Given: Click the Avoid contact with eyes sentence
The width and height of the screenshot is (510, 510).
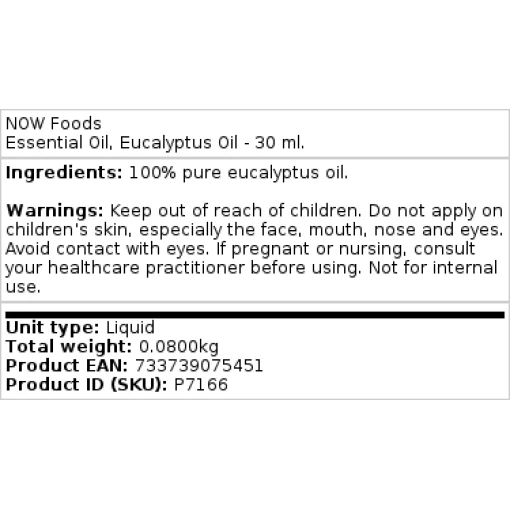Looking at the screenshot, I should [108, 249].
